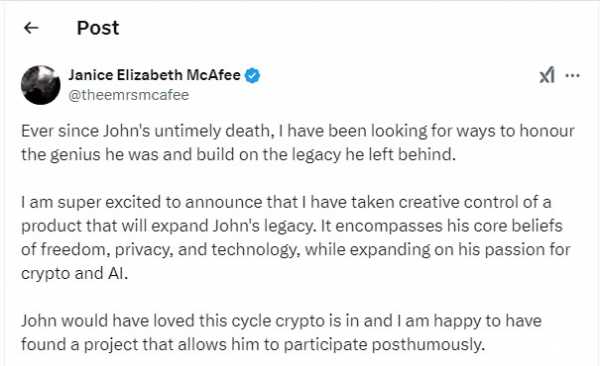Click the line starting "of freedom, privacy"

(x=296, y=250)
